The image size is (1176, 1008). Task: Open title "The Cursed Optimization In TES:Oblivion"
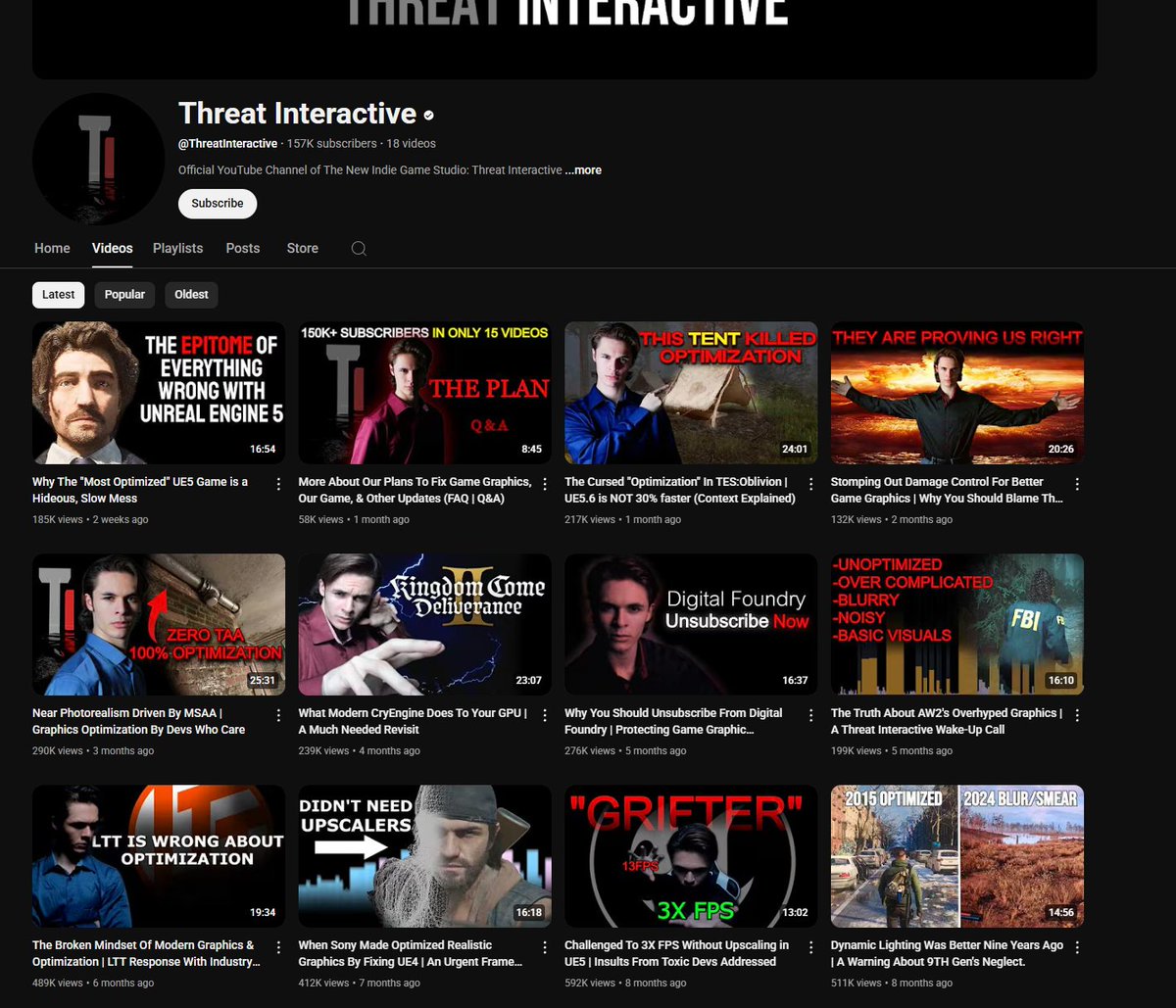[680, 490]
